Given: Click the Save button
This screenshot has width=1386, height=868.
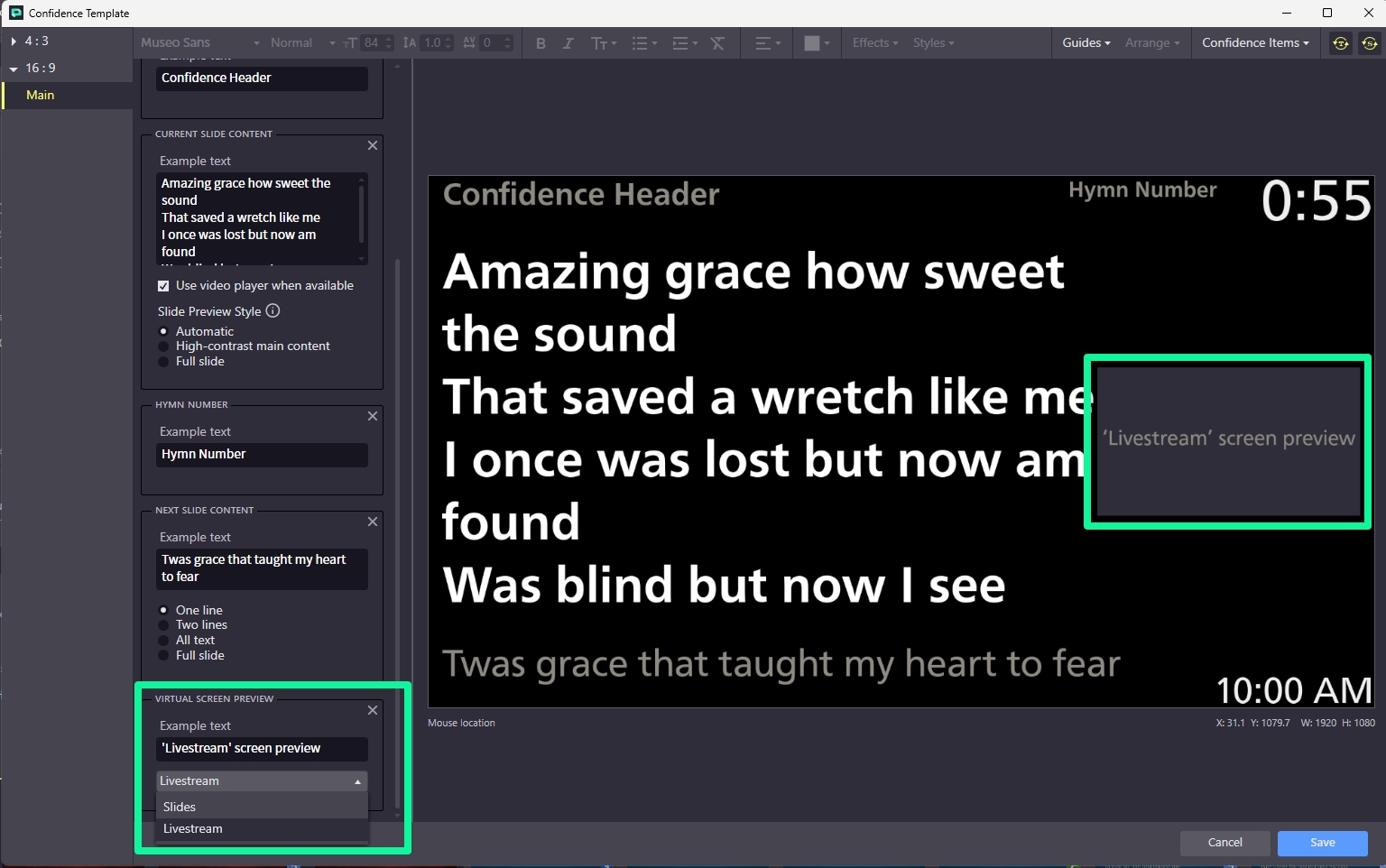Looking at the screenshot, I should [x=1322, y=843].
